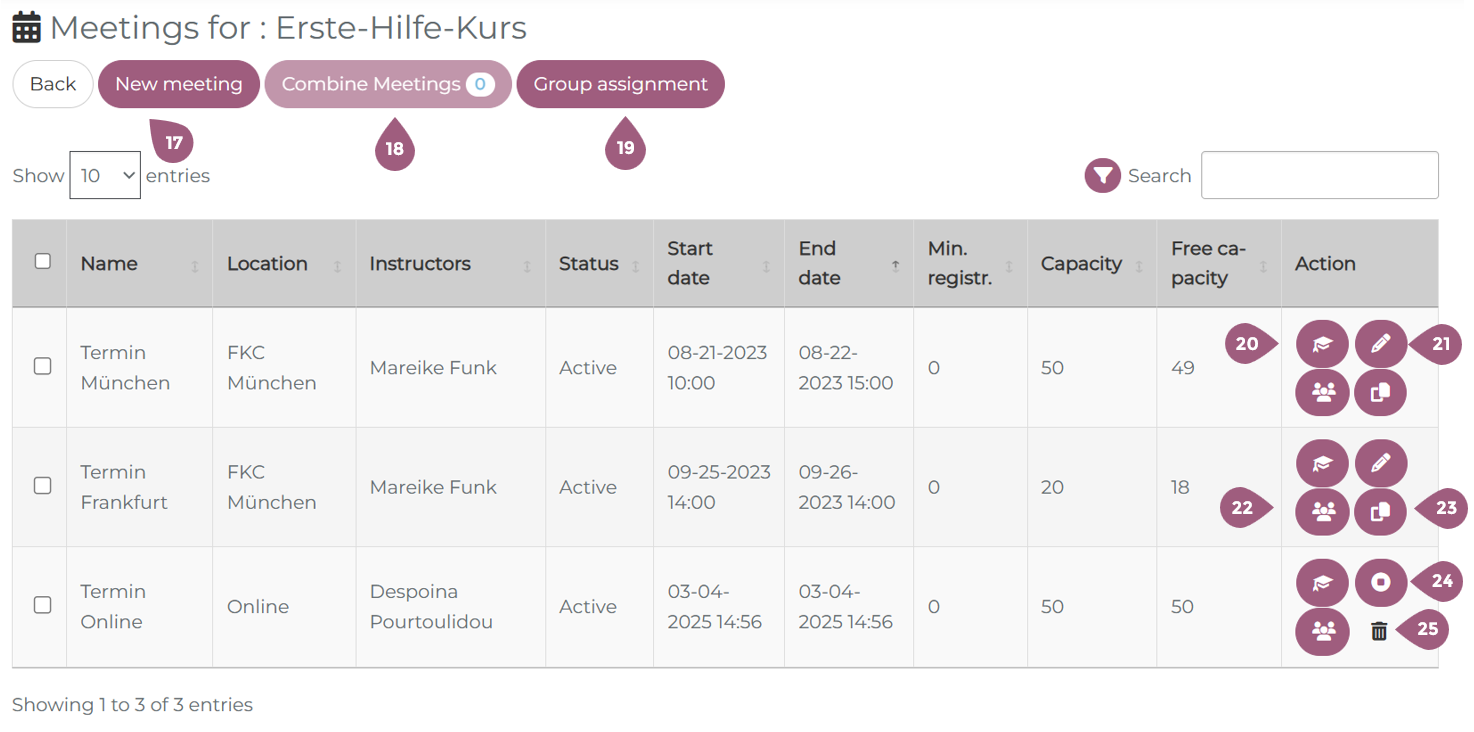Viewport: 1474px width, 732px height.
Task: Click pencil edit icon for Termin Frankfurt
Action: pyautogui.click(x=1380, y=464)
